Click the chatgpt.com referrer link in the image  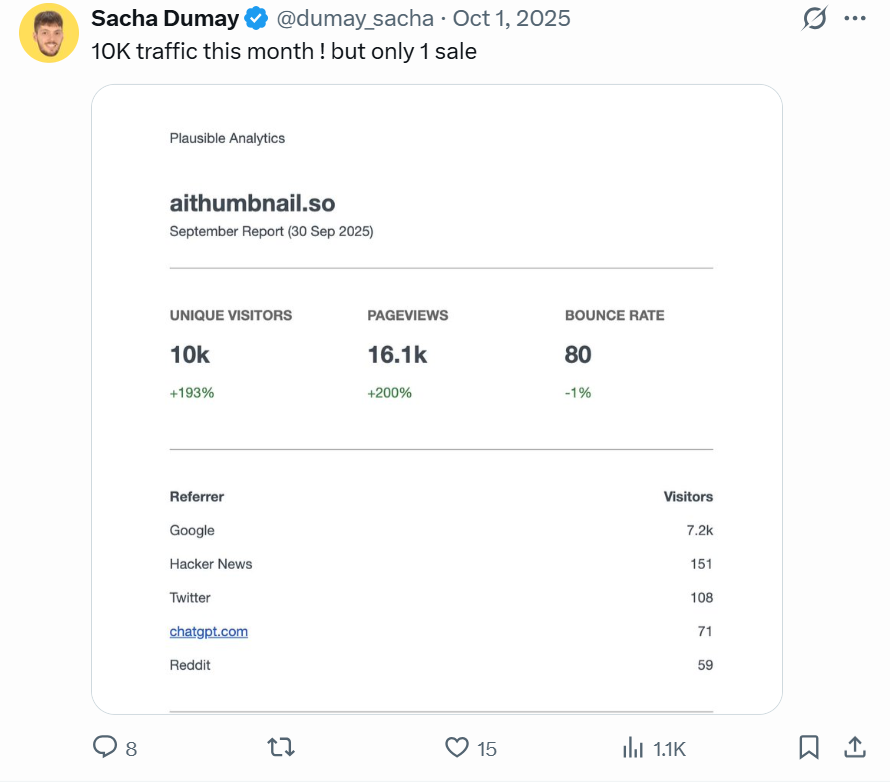208,631
